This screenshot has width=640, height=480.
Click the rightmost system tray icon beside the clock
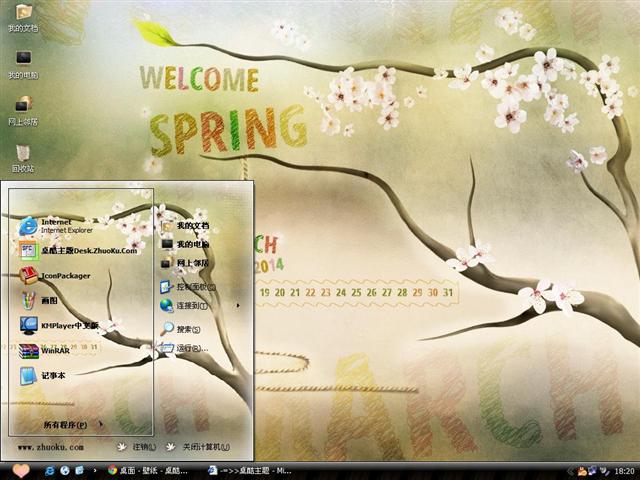click(603, 471)
